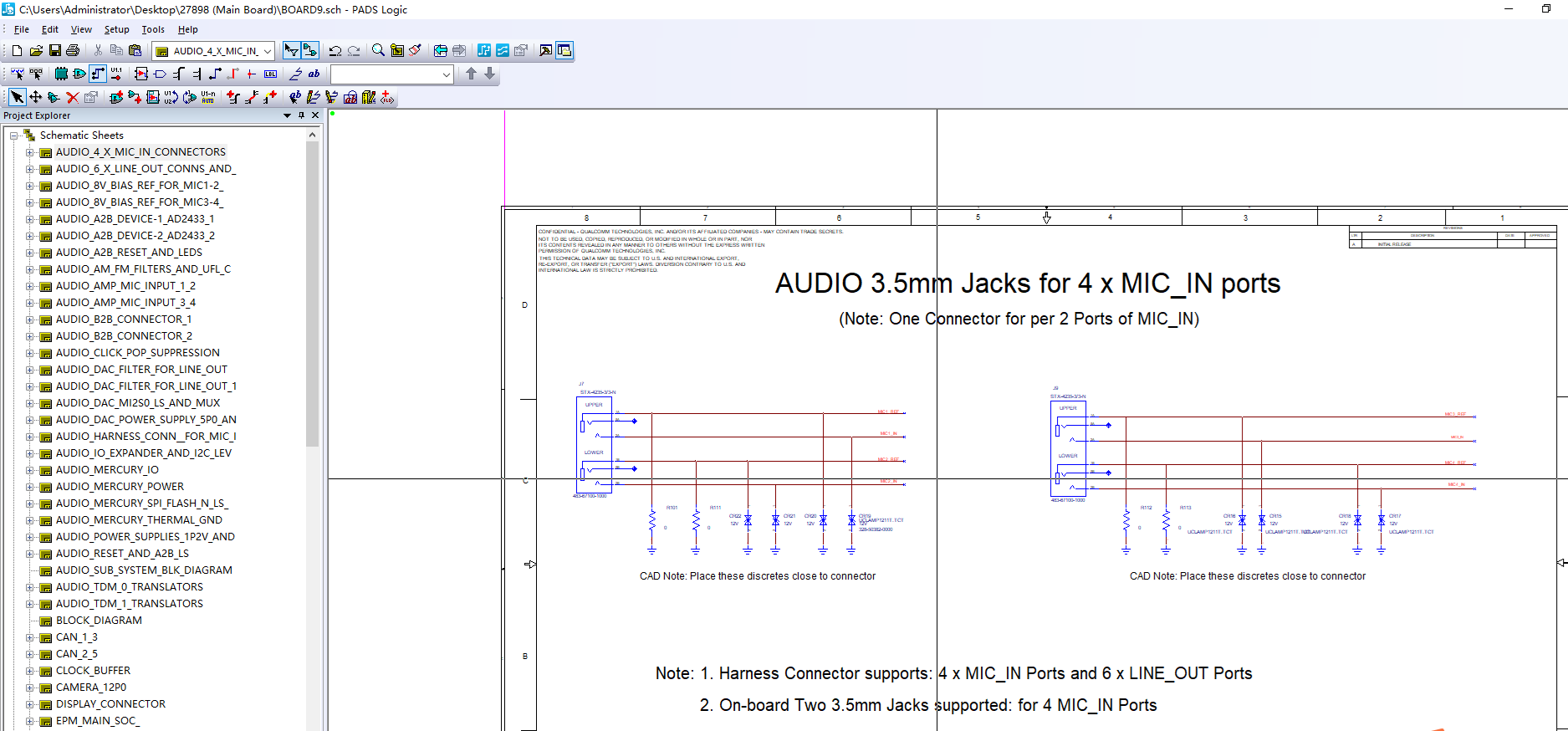Click the Add Part icon

point(116,98)
